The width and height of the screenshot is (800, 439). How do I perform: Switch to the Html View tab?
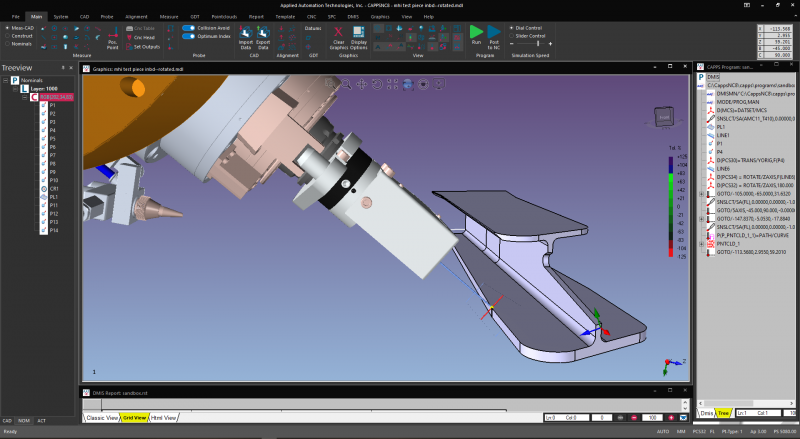(164, 417)
